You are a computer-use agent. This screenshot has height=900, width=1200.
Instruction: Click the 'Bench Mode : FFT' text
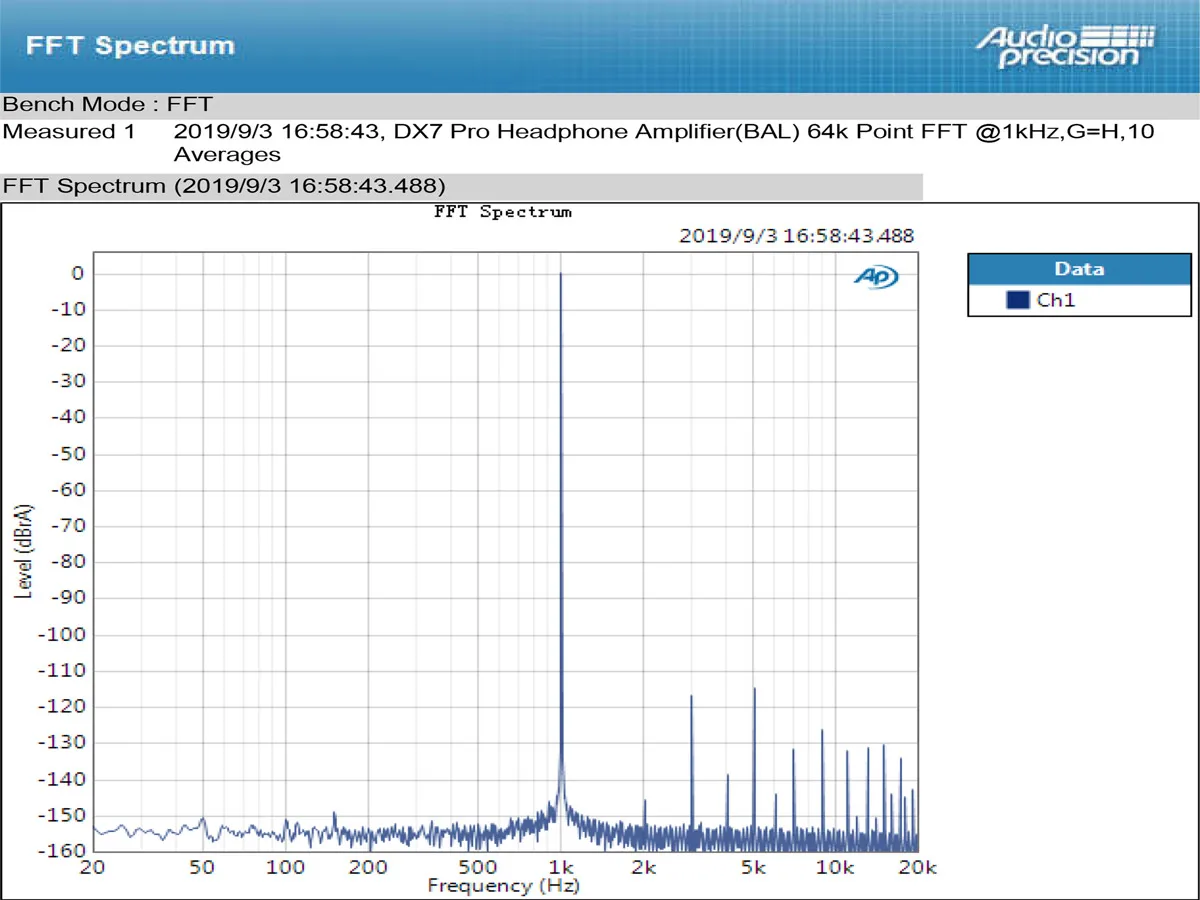pyautogui.click(x=108, y=104)
